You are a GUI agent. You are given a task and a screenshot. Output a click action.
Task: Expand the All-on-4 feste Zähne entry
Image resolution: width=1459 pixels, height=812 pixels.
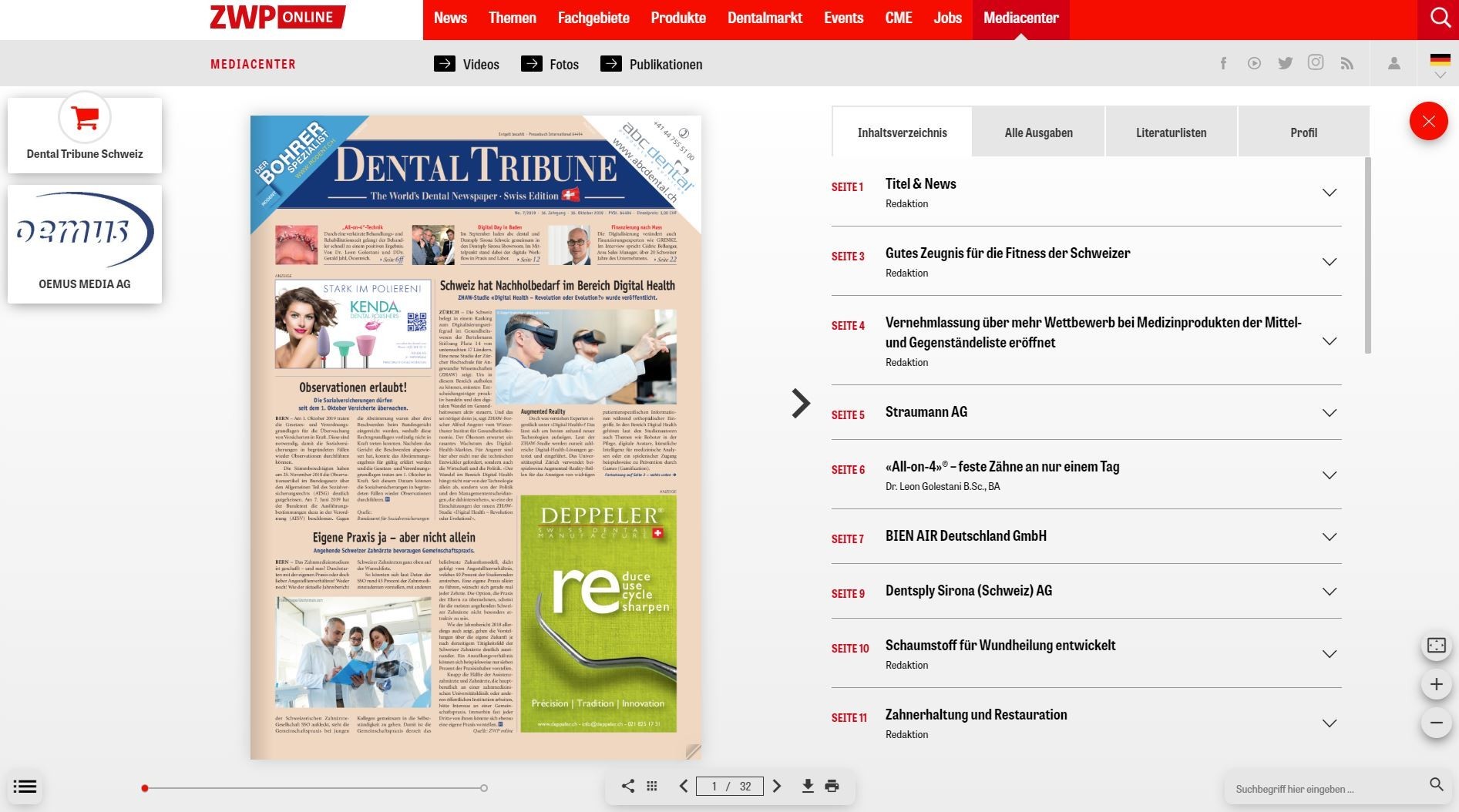1329,475
